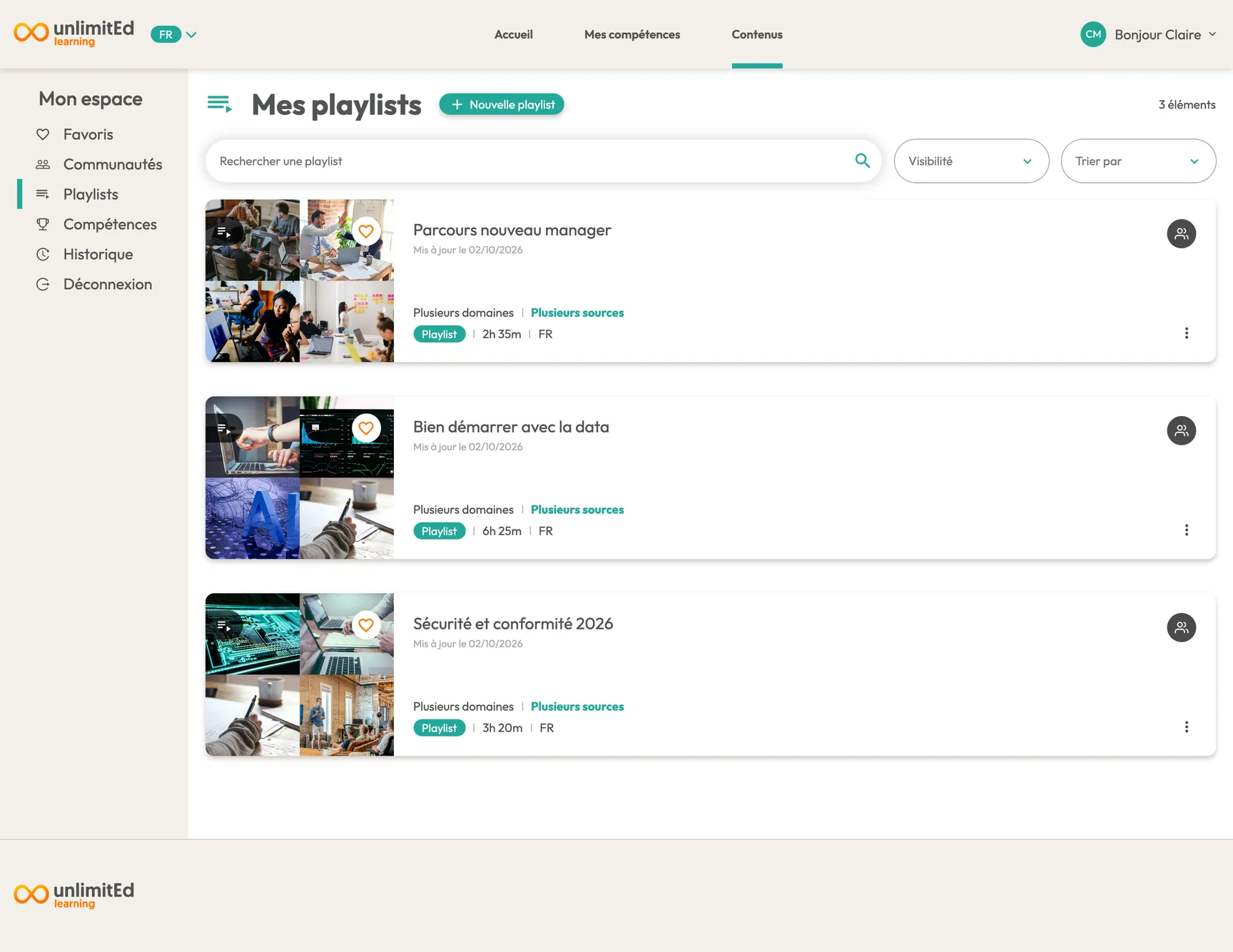The image size is (1233, 952).
Task: Click the unlimitEd learning logo in header
Action: (x=74, y=34)
